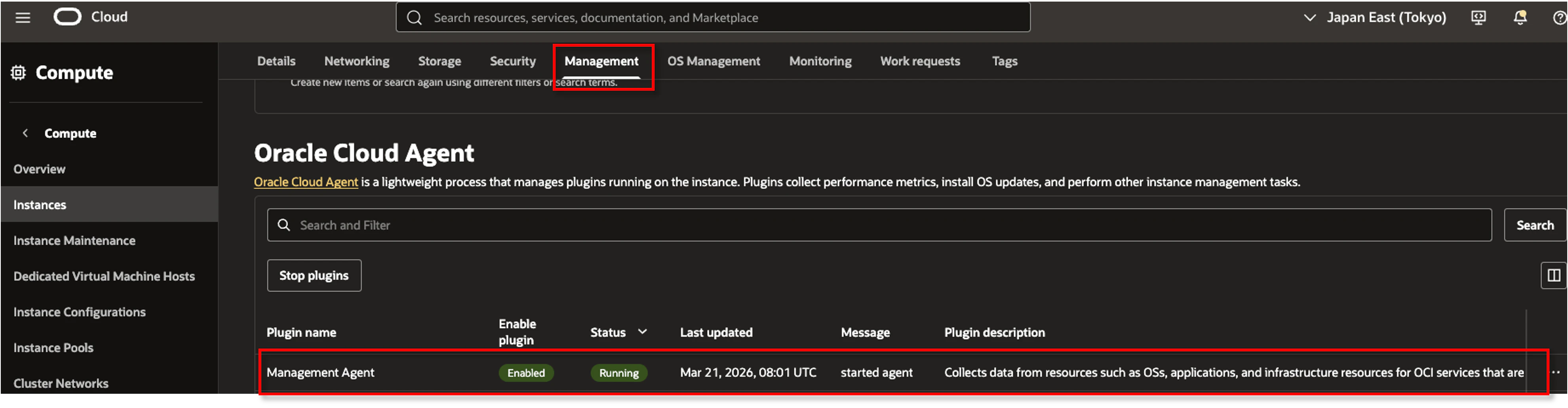The height and width of the screenshot is (408, 1568).
Task: View the Work requests tab
Action: click(x=920, y=61)
